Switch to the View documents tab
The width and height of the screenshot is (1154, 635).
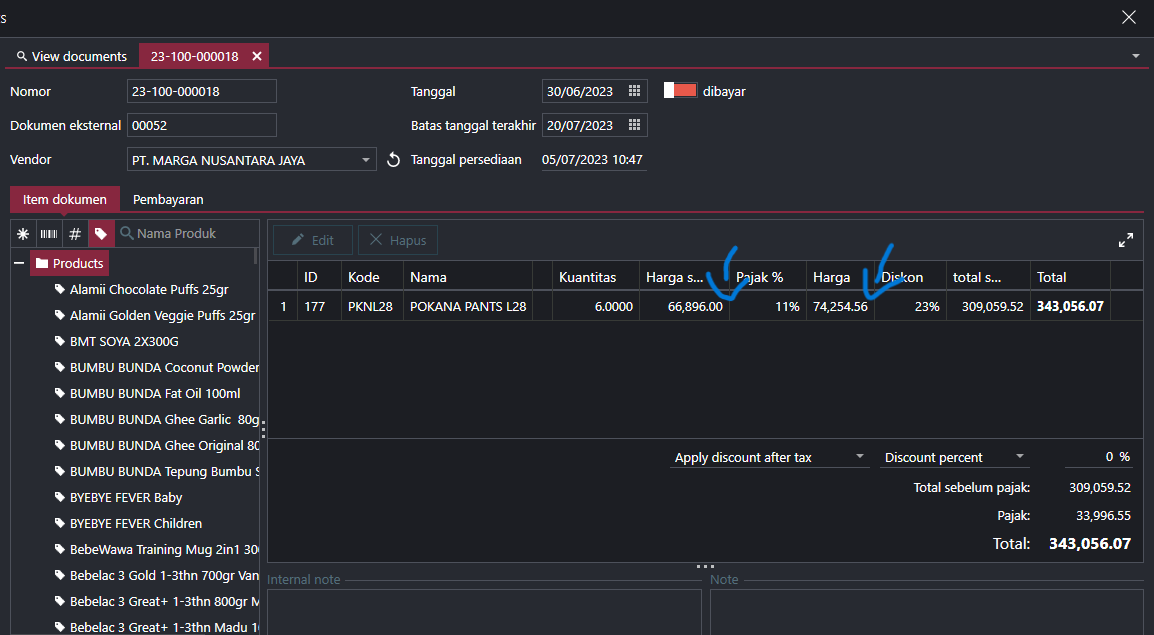click(x=71, y=56)
